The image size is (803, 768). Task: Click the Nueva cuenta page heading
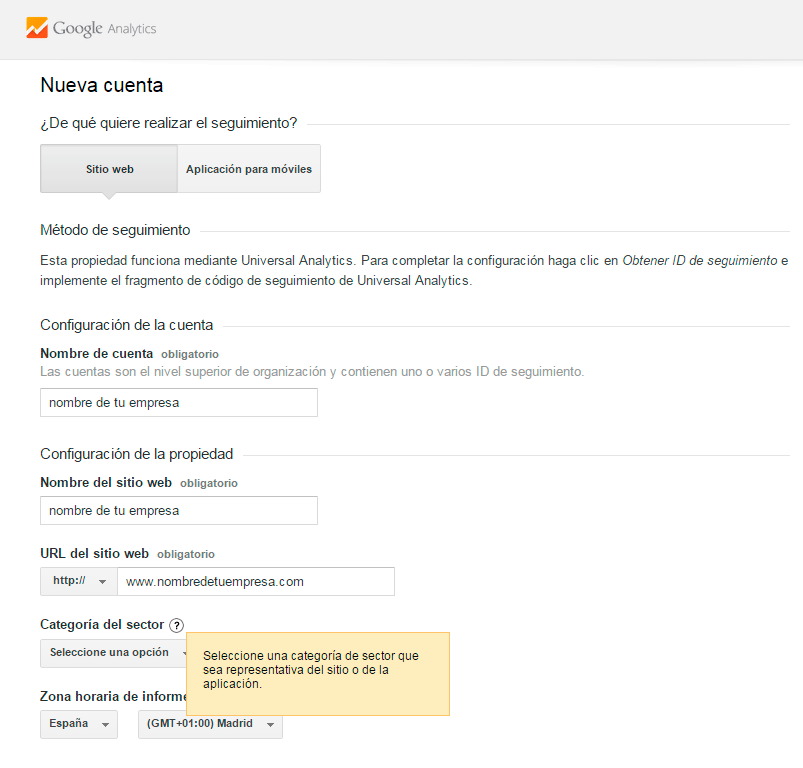102,86
